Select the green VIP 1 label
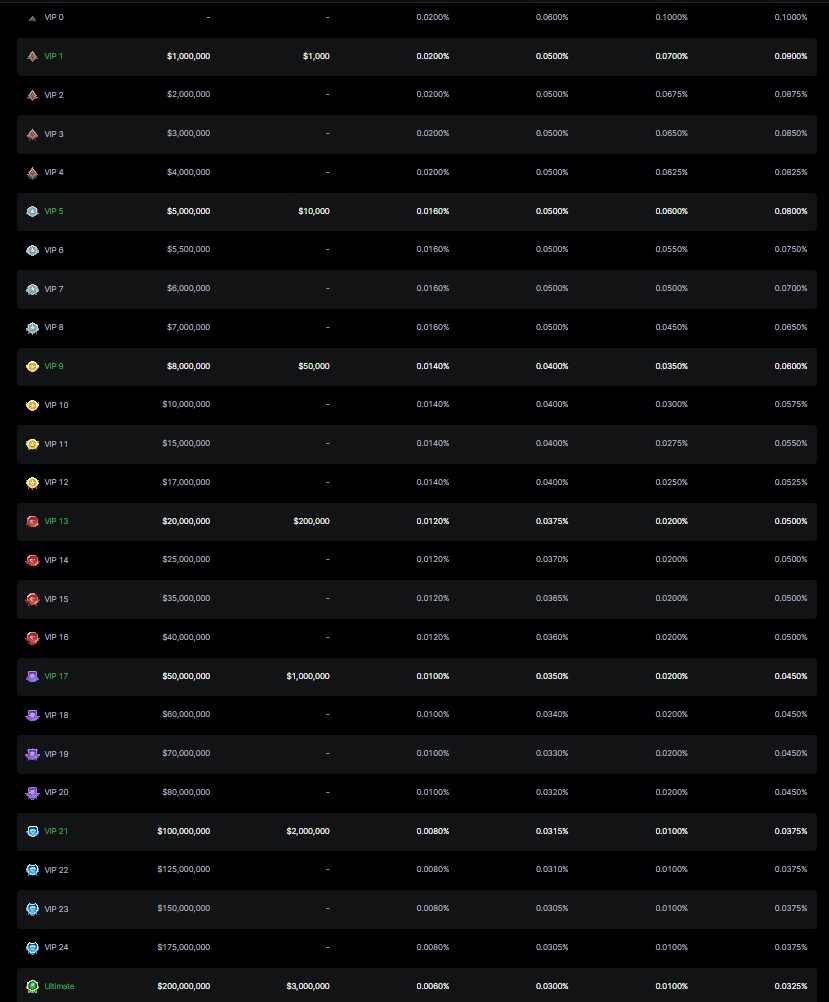The image size is (829, 1002). (54, 56)
